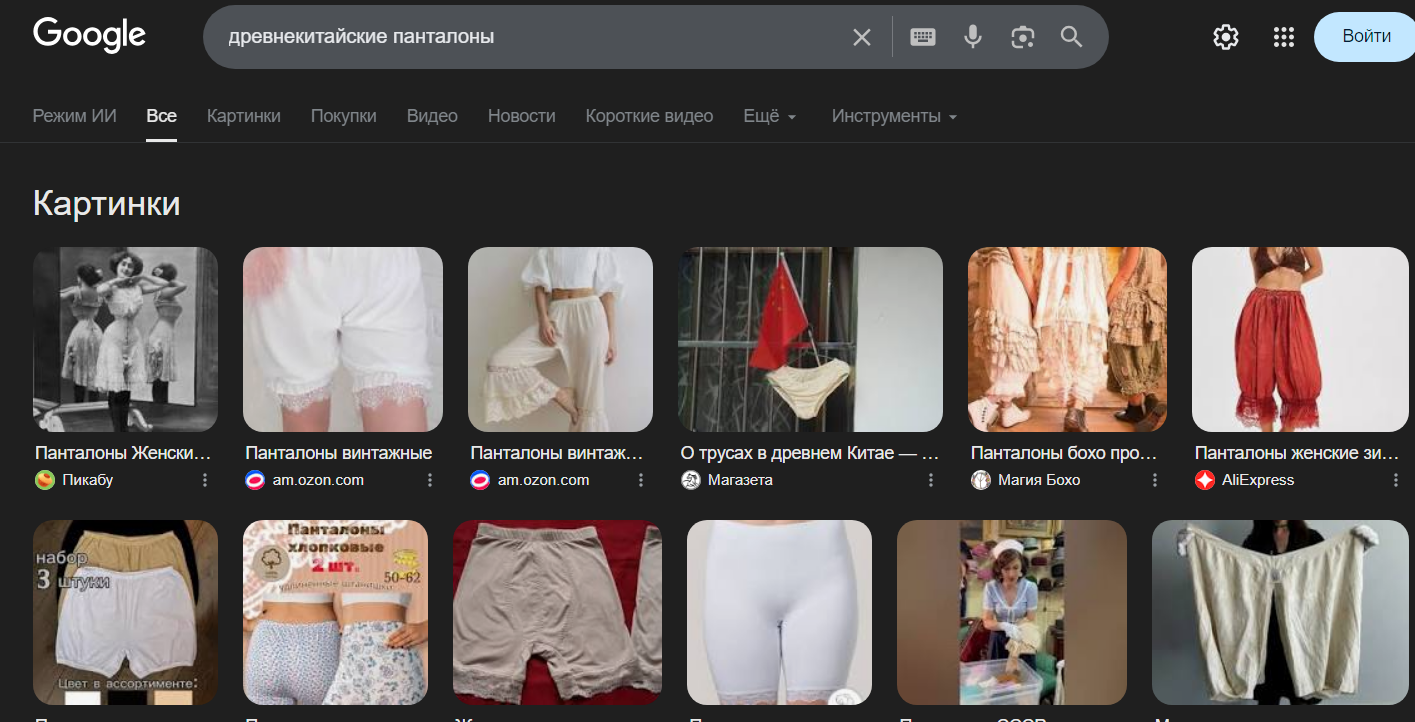Open the набор 3 штуки thumbnail
This screenshot has width=1415, height=722.
125,612
